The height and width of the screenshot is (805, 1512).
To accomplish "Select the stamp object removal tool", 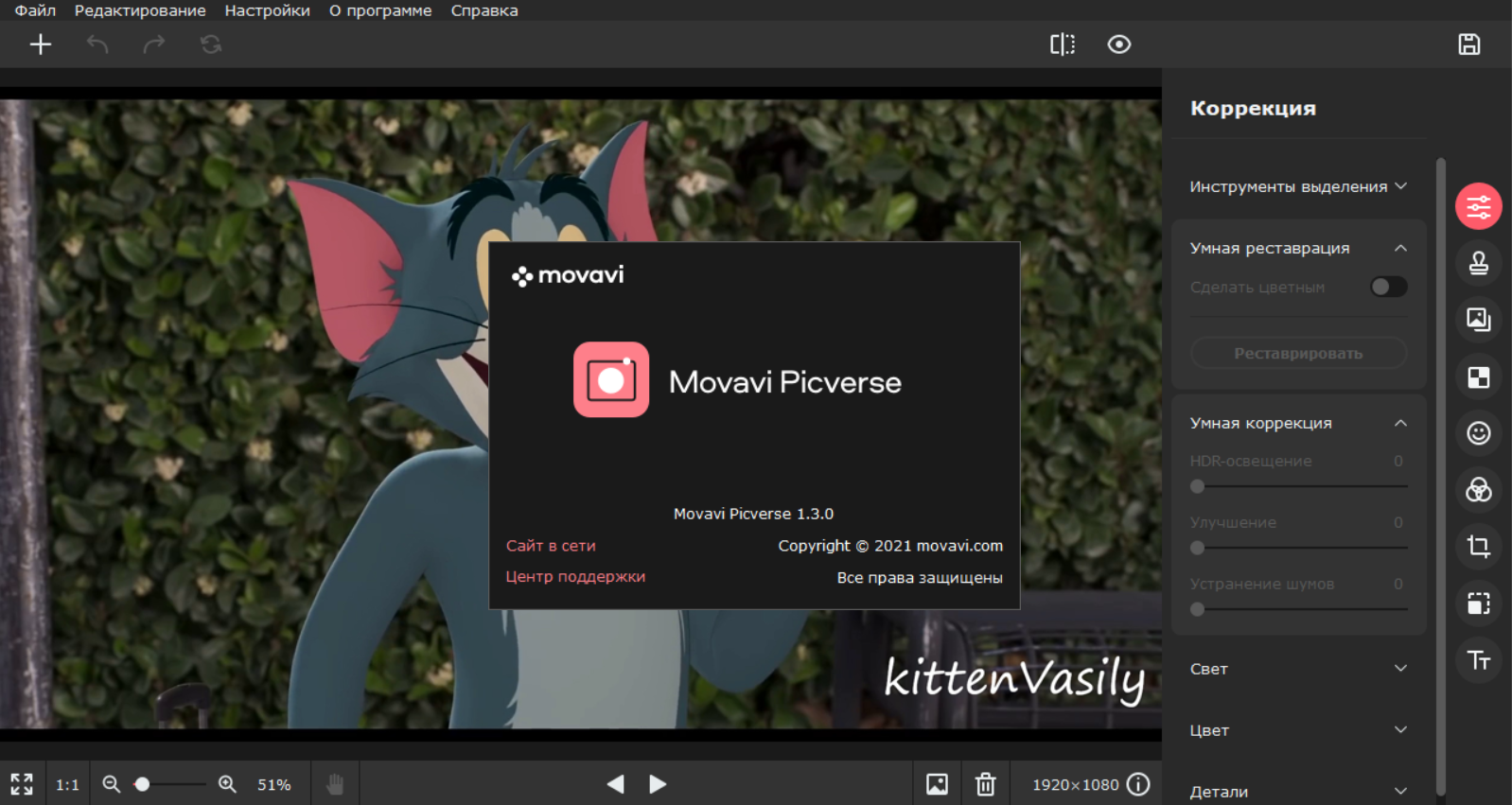I will [x=1479, y=263].
